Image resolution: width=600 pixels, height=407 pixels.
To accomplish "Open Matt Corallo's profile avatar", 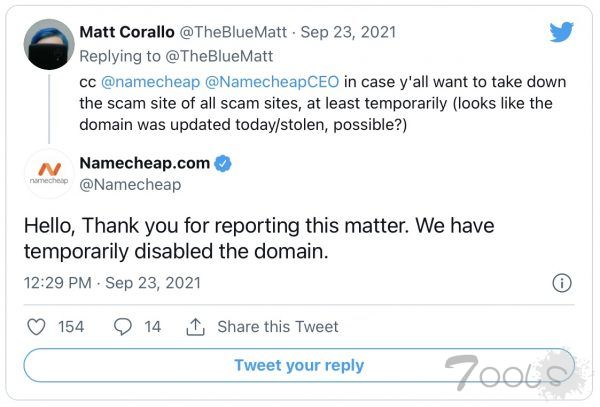I will tap(49, 44).
